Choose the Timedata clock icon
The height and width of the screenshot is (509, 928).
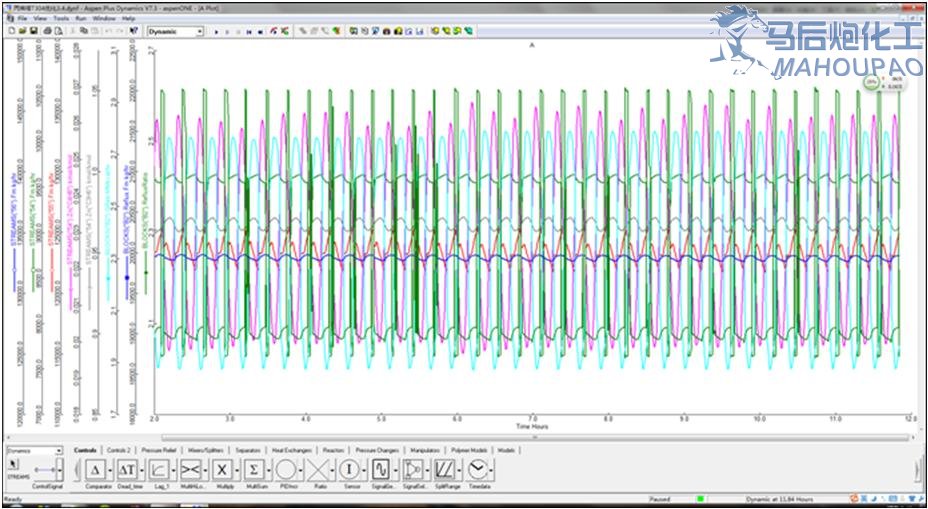point(477,469)
